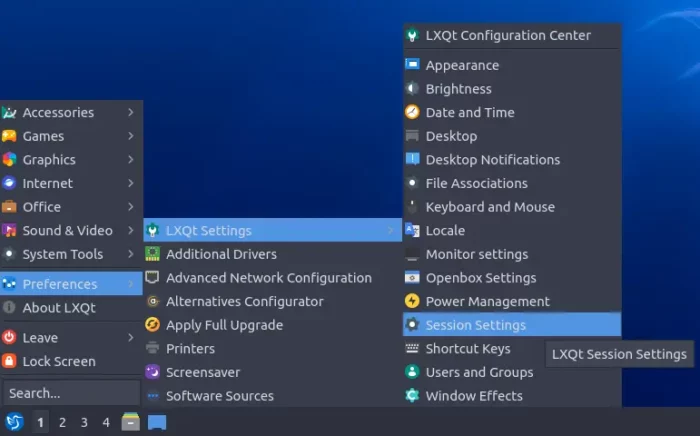This screenshot has height=436, width=700.
Task: Click the Window Effects gear icon
Action: [412, 395]
